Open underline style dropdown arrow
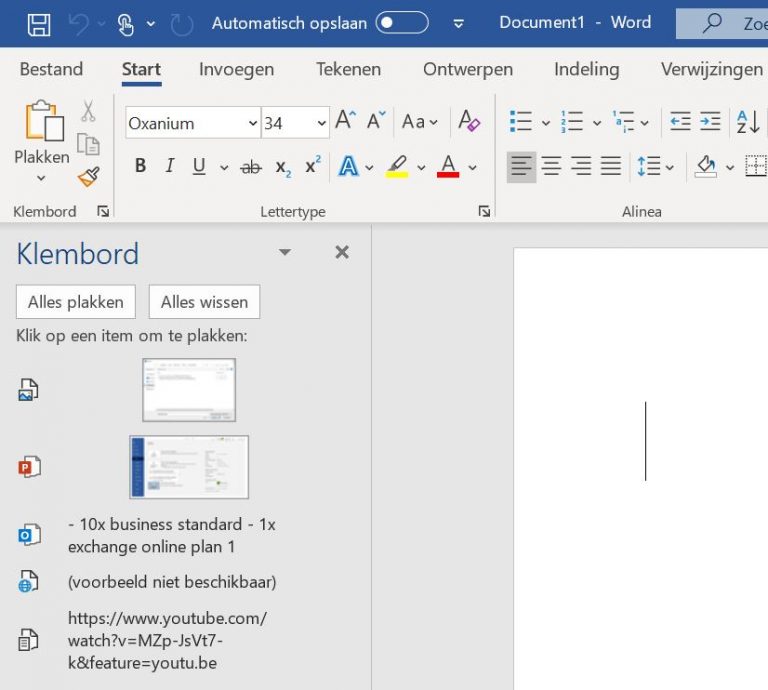Image resolution: width=768 pixels, height=690 pixels. (x=224, y=168)
